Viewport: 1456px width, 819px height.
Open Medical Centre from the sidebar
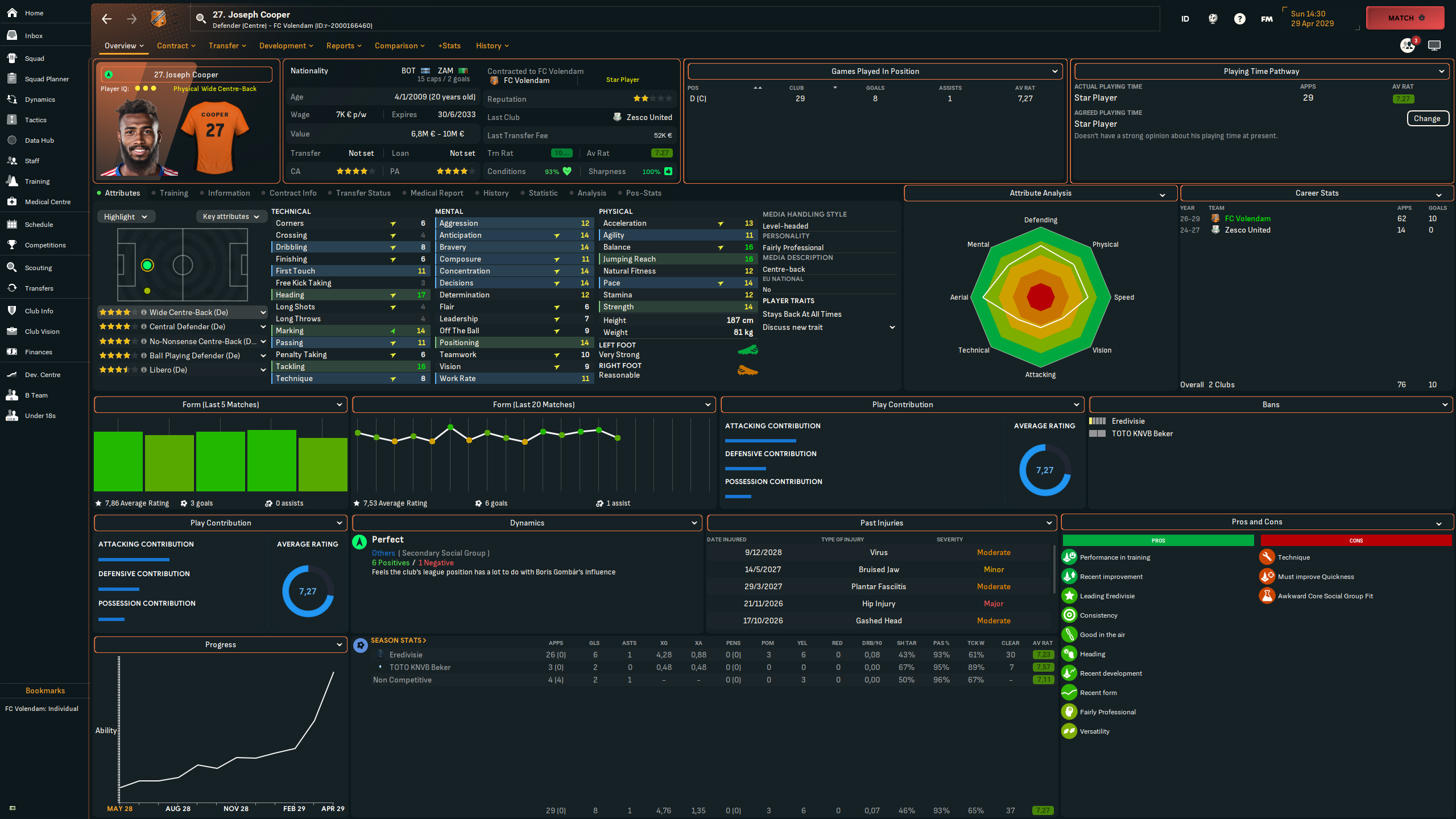47,202
